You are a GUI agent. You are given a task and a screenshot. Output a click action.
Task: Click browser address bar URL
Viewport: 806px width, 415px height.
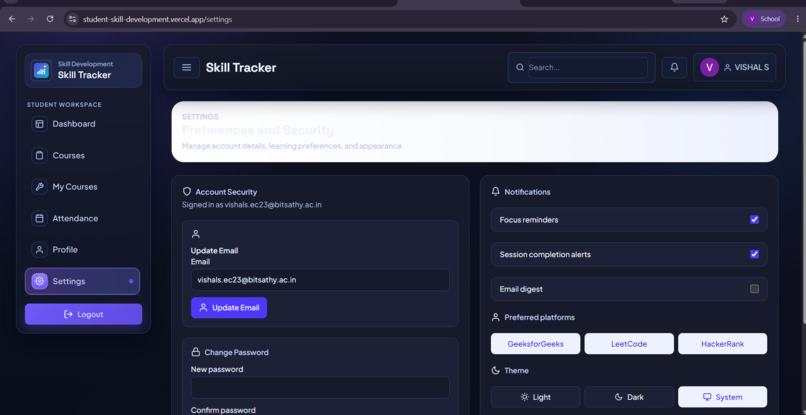[157, 19]
